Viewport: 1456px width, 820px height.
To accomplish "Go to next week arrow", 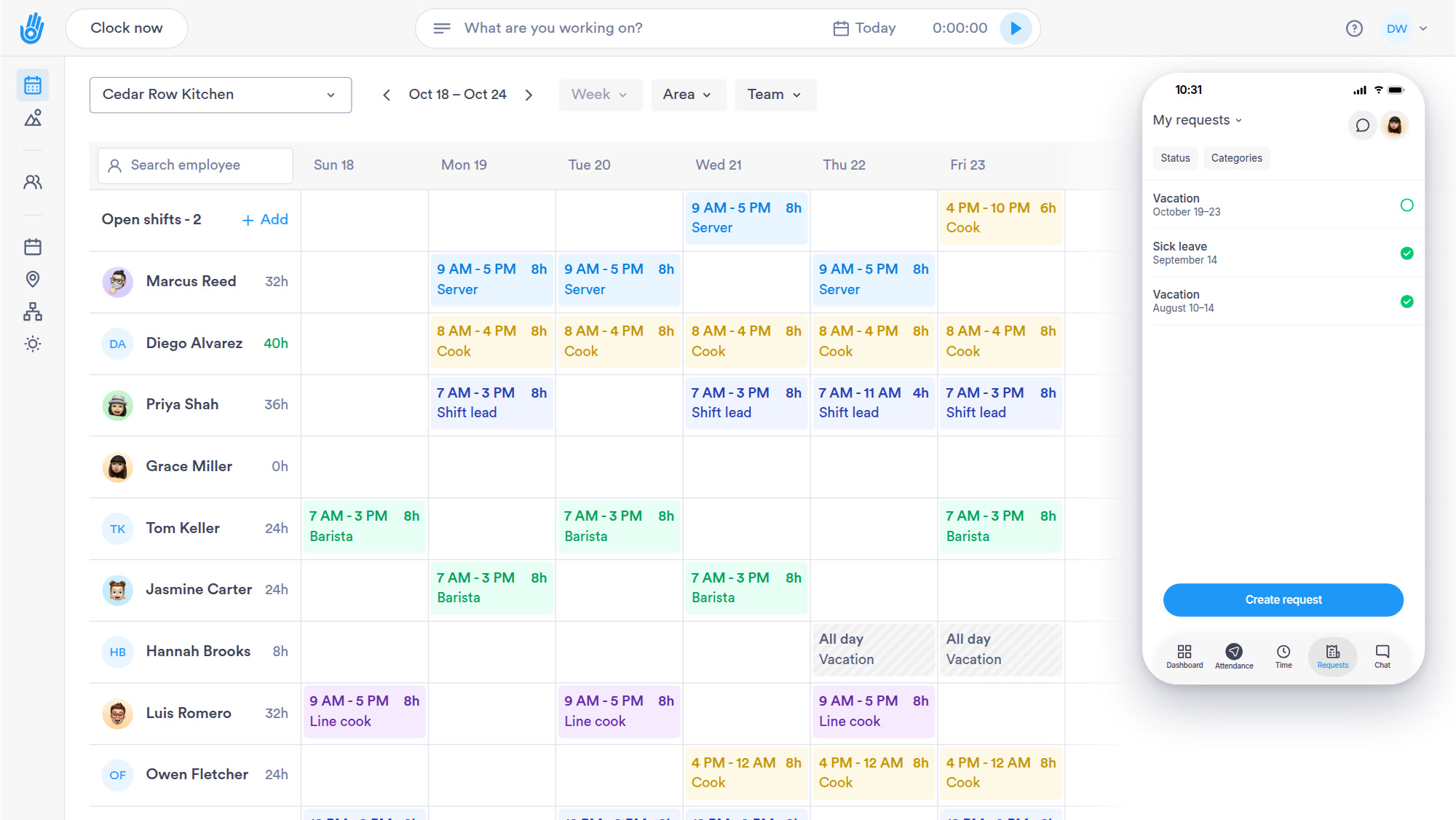I will click(x=529, y=95).
